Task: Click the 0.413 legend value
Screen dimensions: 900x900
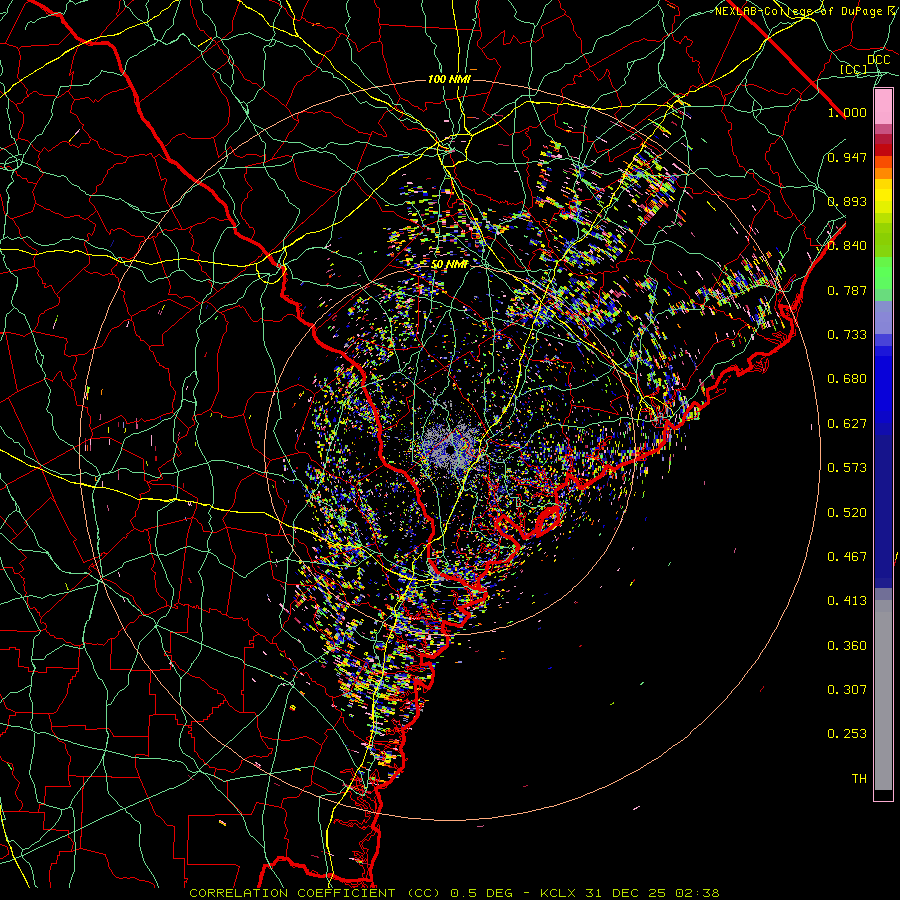Action: tap(847, 601)
